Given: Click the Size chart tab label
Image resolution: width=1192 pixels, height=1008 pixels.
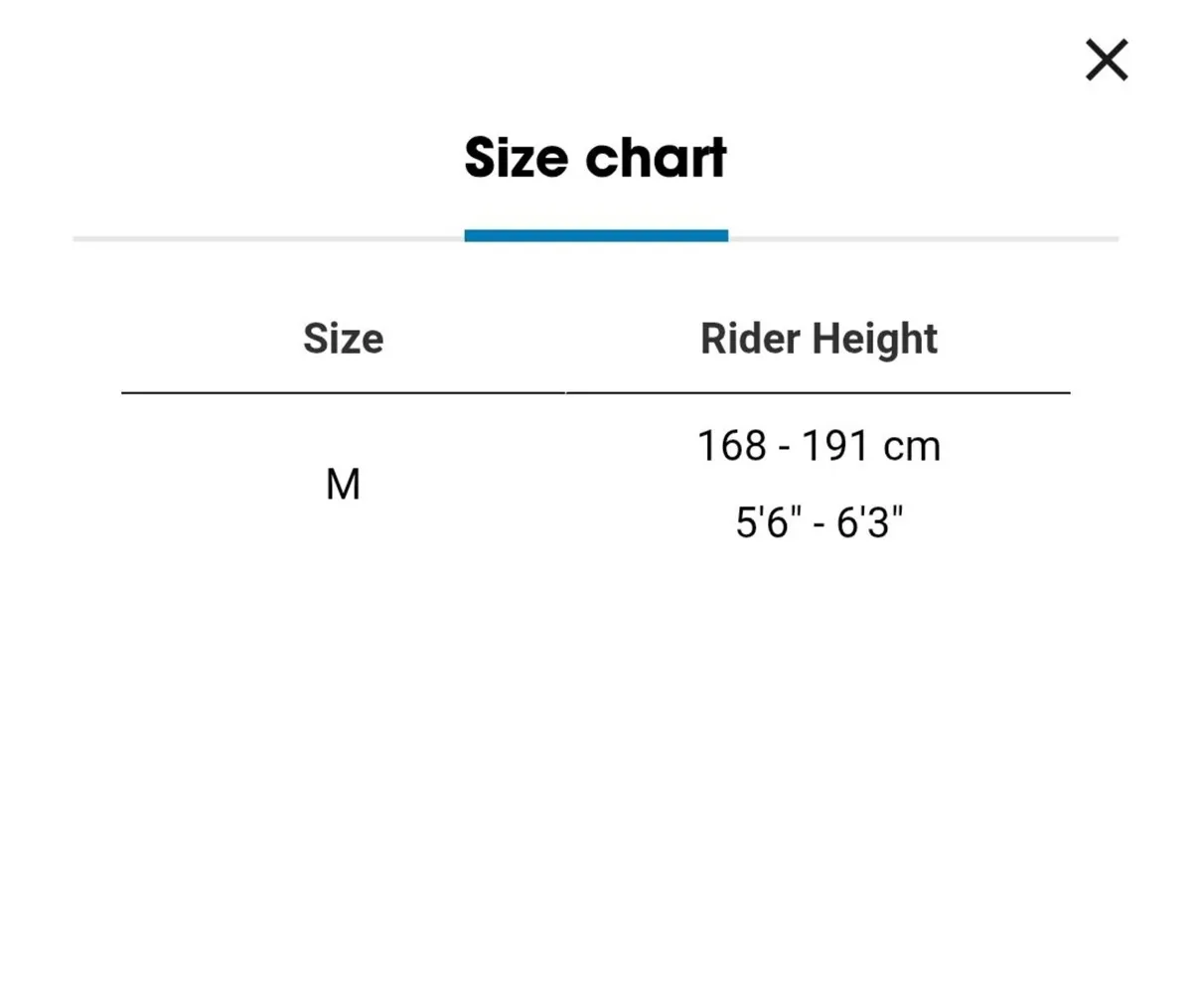Looking at the screenshot, I should tap(596, 156).
